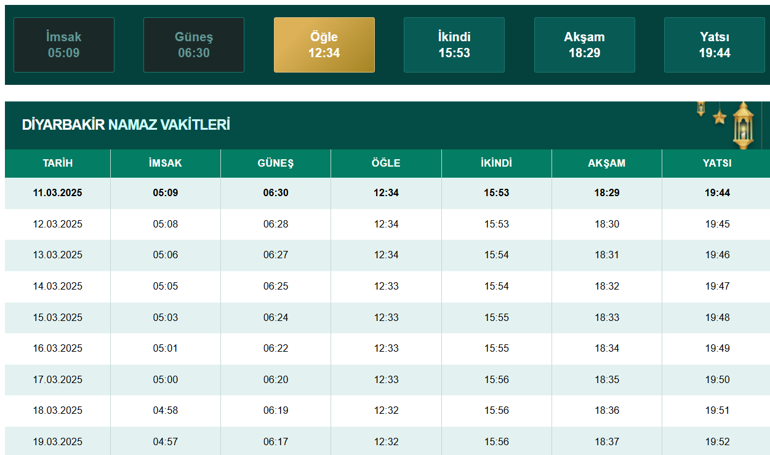Click the DİYARBAKİR NAMAZ VAKİTLERİ heading
Viewport: 770px width, 455px height.
126,125
